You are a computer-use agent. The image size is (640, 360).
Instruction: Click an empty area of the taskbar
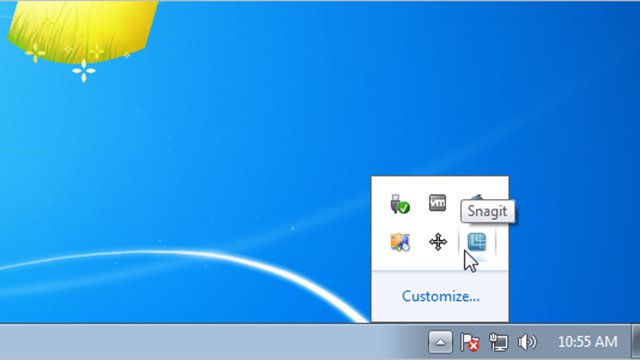pyautogui.click(x=204, y=342)
